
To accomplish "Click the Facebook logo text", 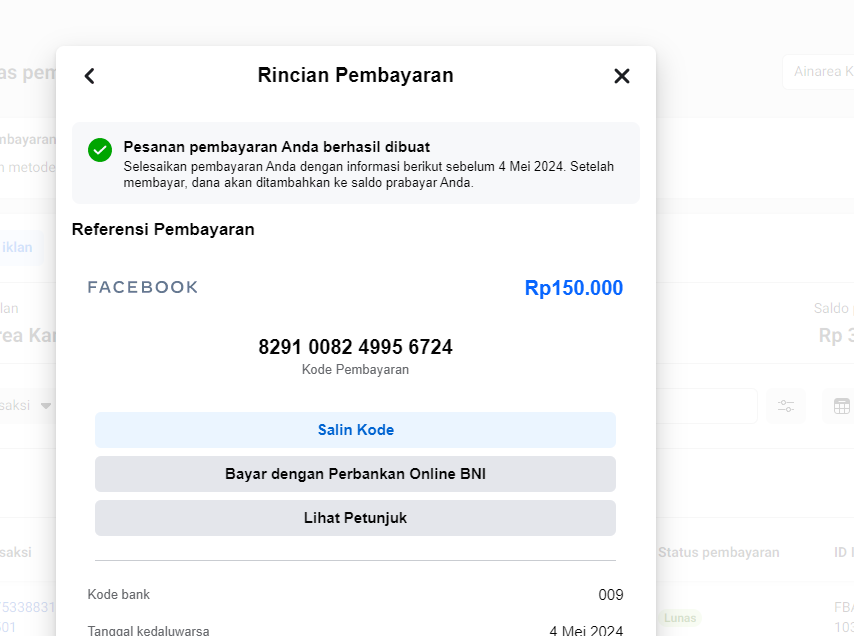I will pyautogui.click(x=143, y=288).
